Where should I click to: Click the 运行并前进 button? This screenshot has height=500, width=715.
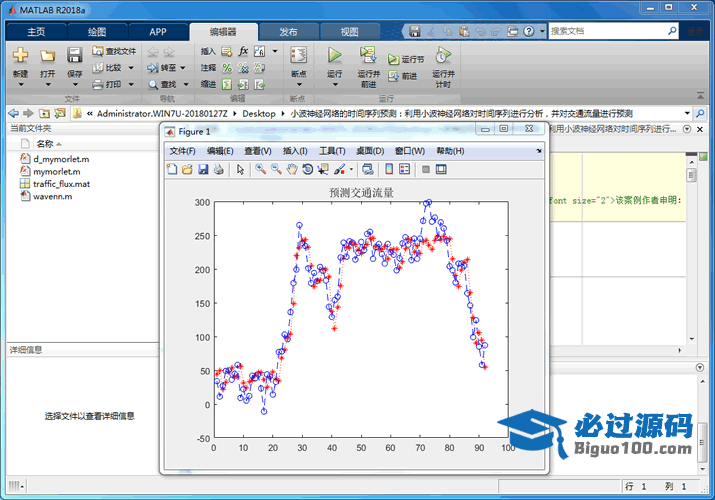(x=368, y=67)
